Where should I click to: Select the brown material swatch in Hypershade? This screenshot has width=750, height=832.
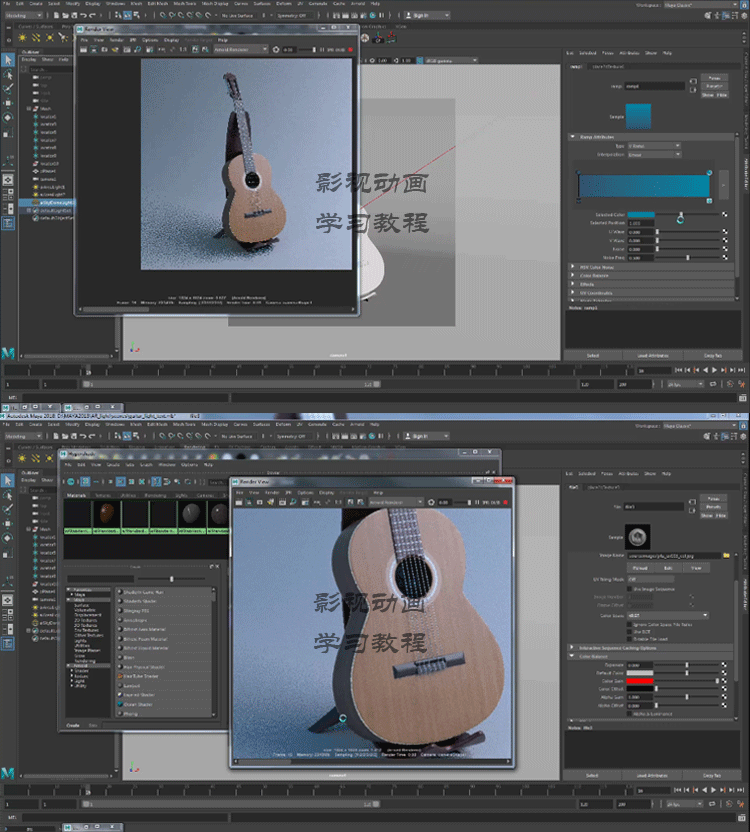click(106, 513)
